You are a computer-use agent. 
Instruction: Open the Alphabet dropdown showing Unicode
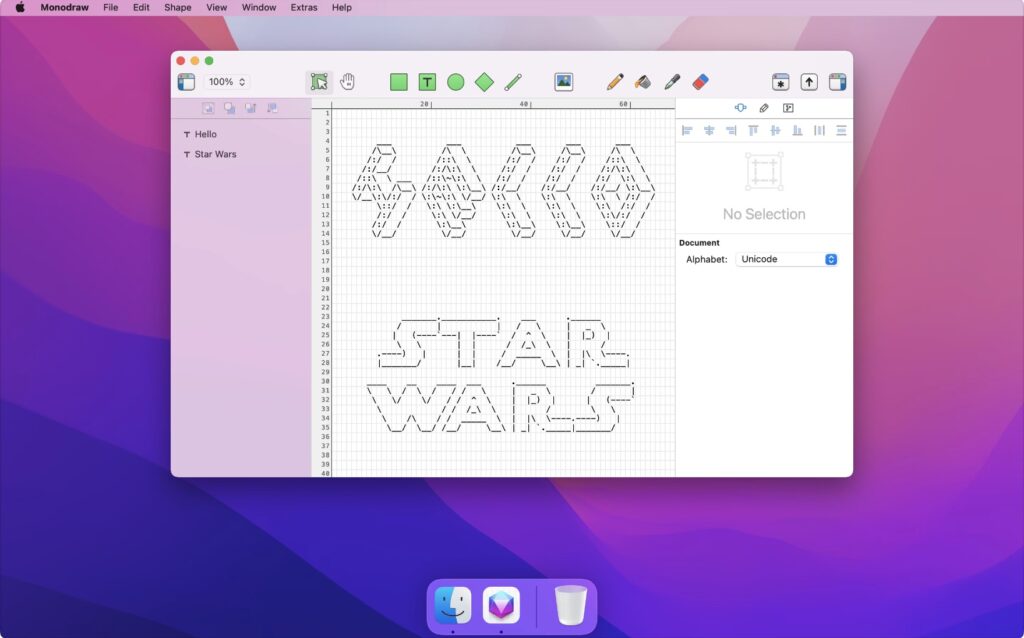tap(787, 259)
